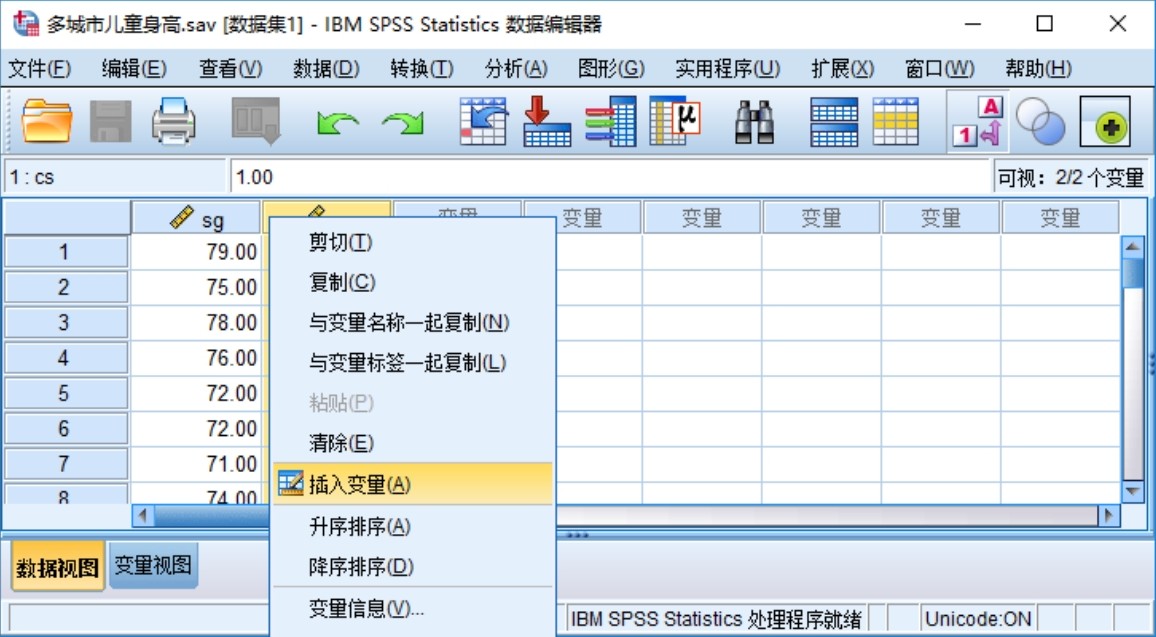Redo with the green right arrow

(x=403, y=122)
